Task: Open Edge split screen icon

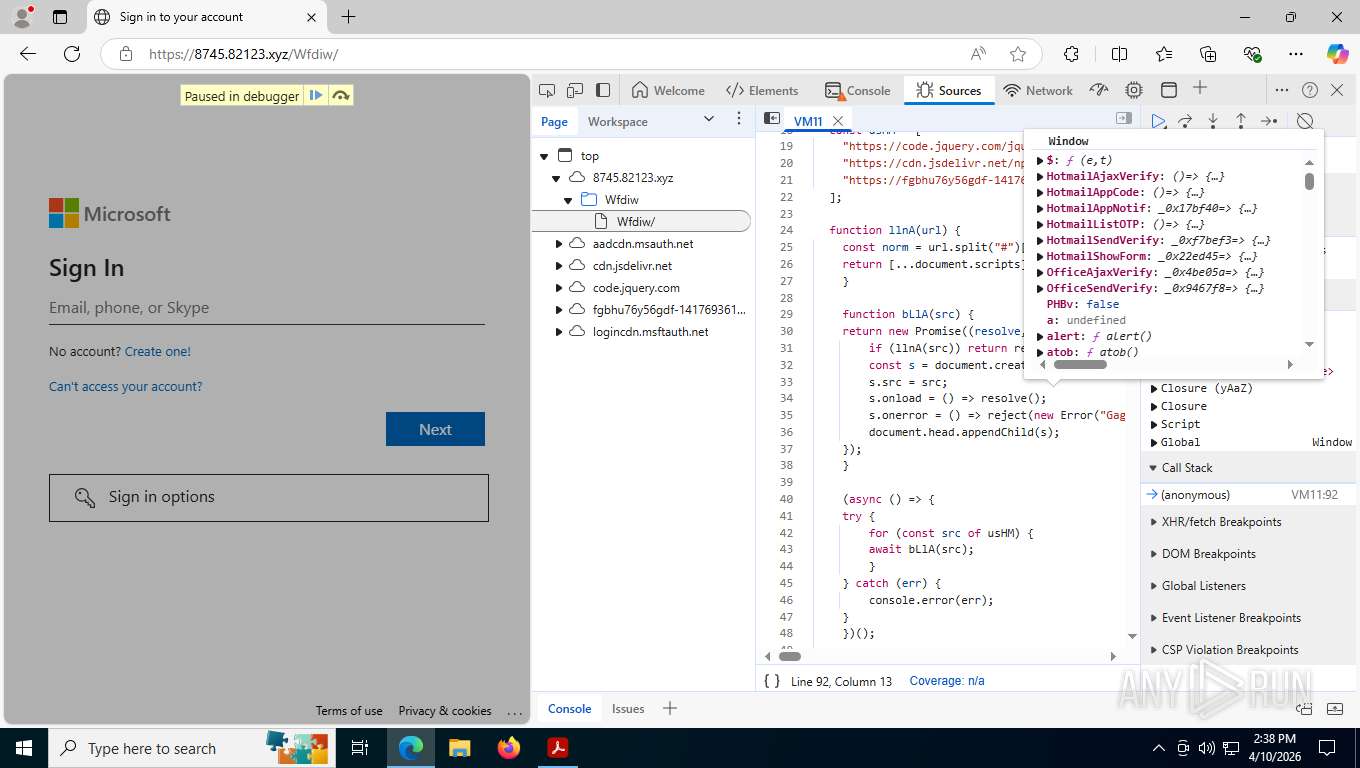Action: (1119, 54)
